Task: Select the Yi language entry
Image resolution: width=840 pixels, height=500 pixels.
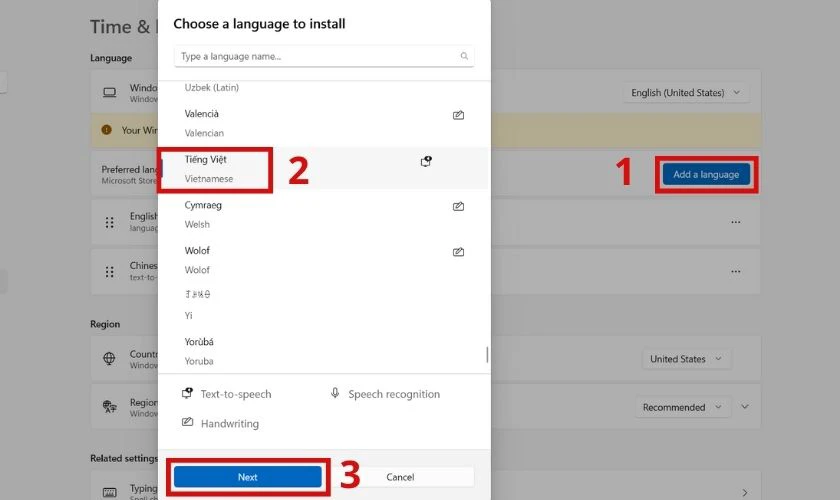Action: [324, 305]
